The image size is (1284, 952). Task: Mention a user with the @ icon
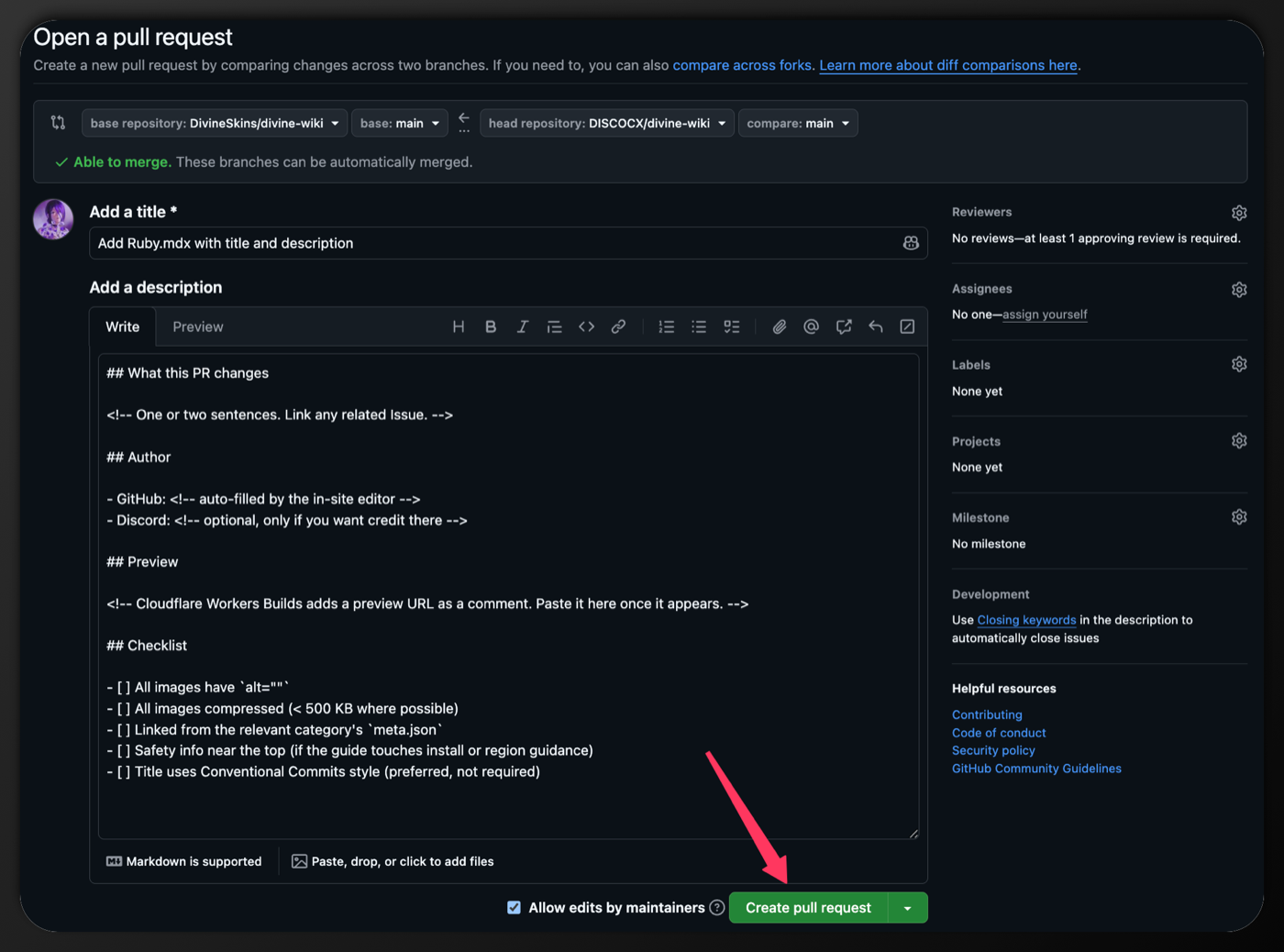point(811,327)
